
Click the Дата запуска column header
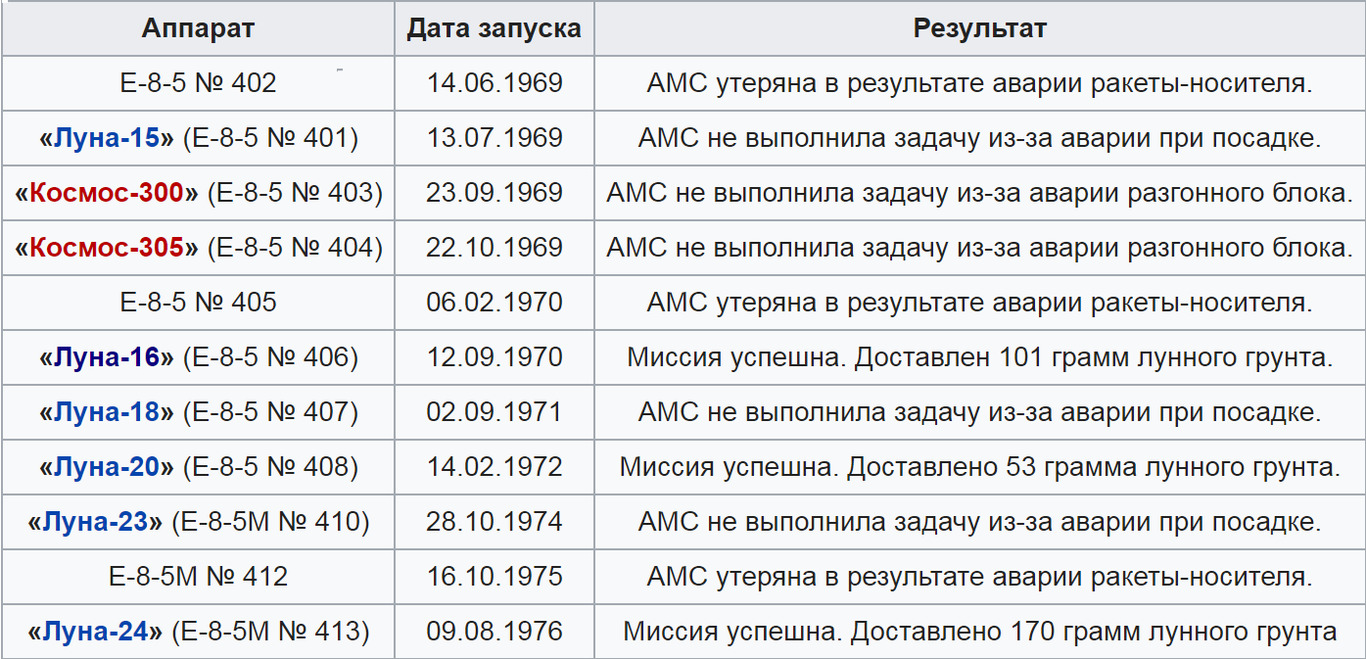(494, 28)
